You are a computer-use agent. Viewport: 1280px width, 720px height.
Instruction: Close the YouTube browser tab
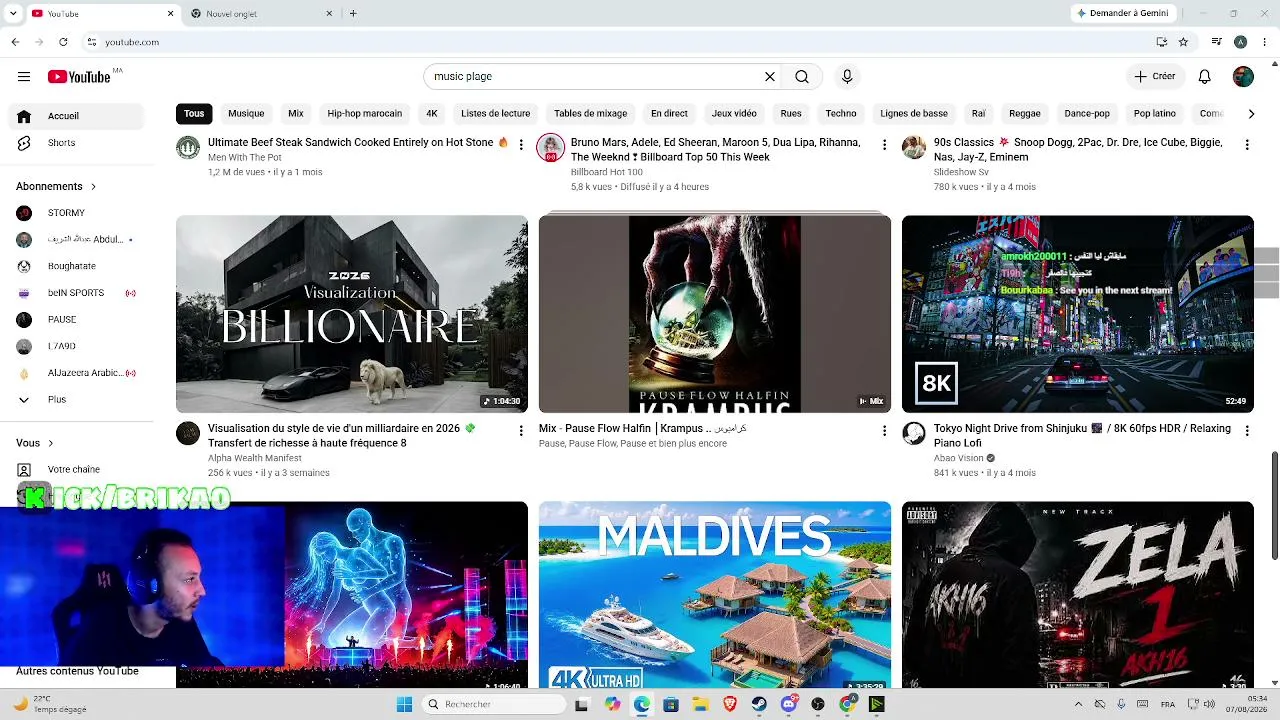pos(170,14)
